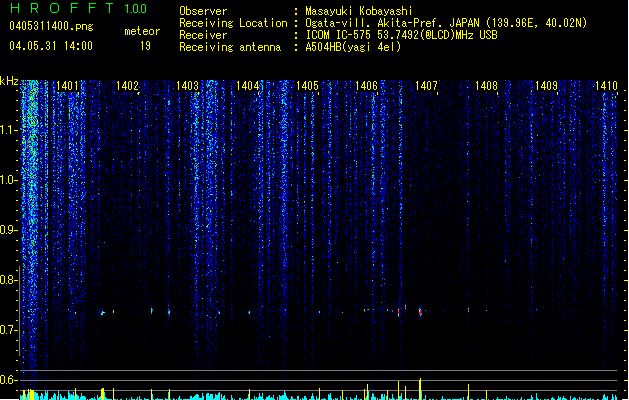Click the bright red meteor echo below 1407

(420, 312)
